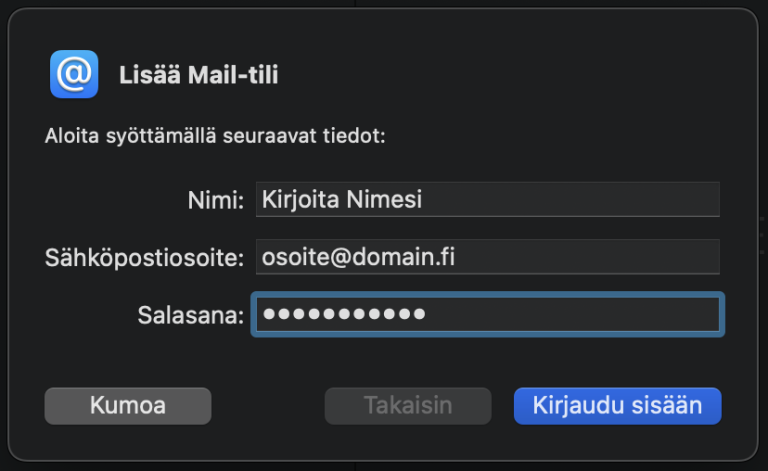Viewport: 768px width, 471px height.
Task: Click the Salasana field label
Action: [x=191, y=315]
